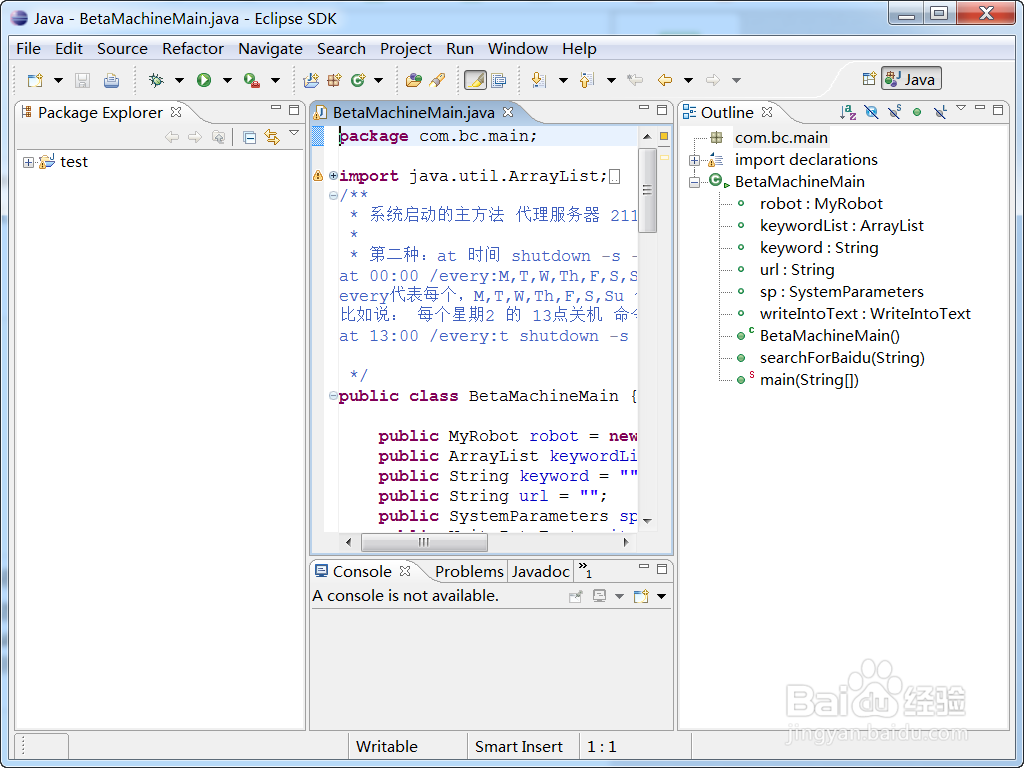Close the BetaMachineMain.java editor tab
This screenshot has width=1024, height=768.
(x=507, y=112)
